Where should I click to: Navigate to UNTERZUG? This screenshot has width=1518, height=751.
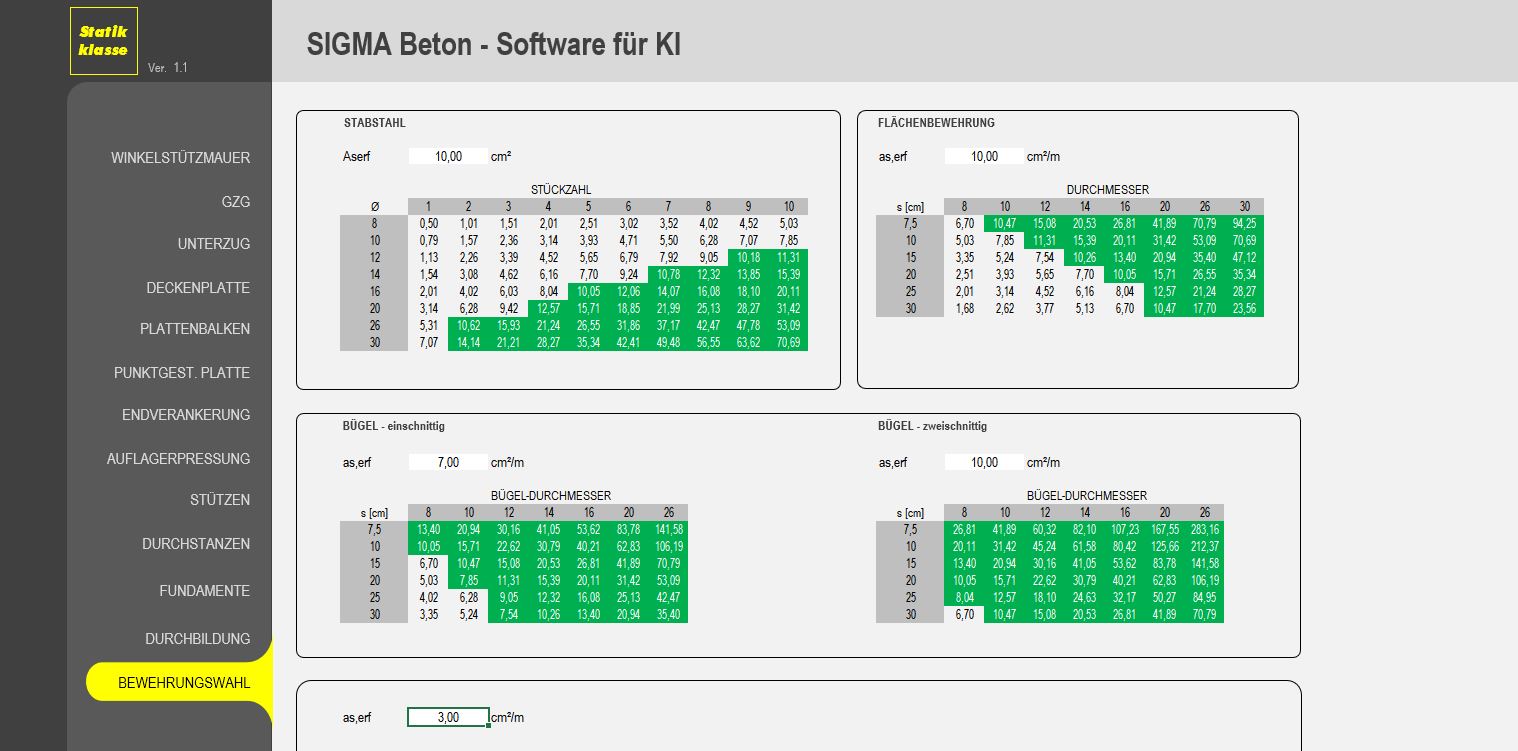click(213, 244)
